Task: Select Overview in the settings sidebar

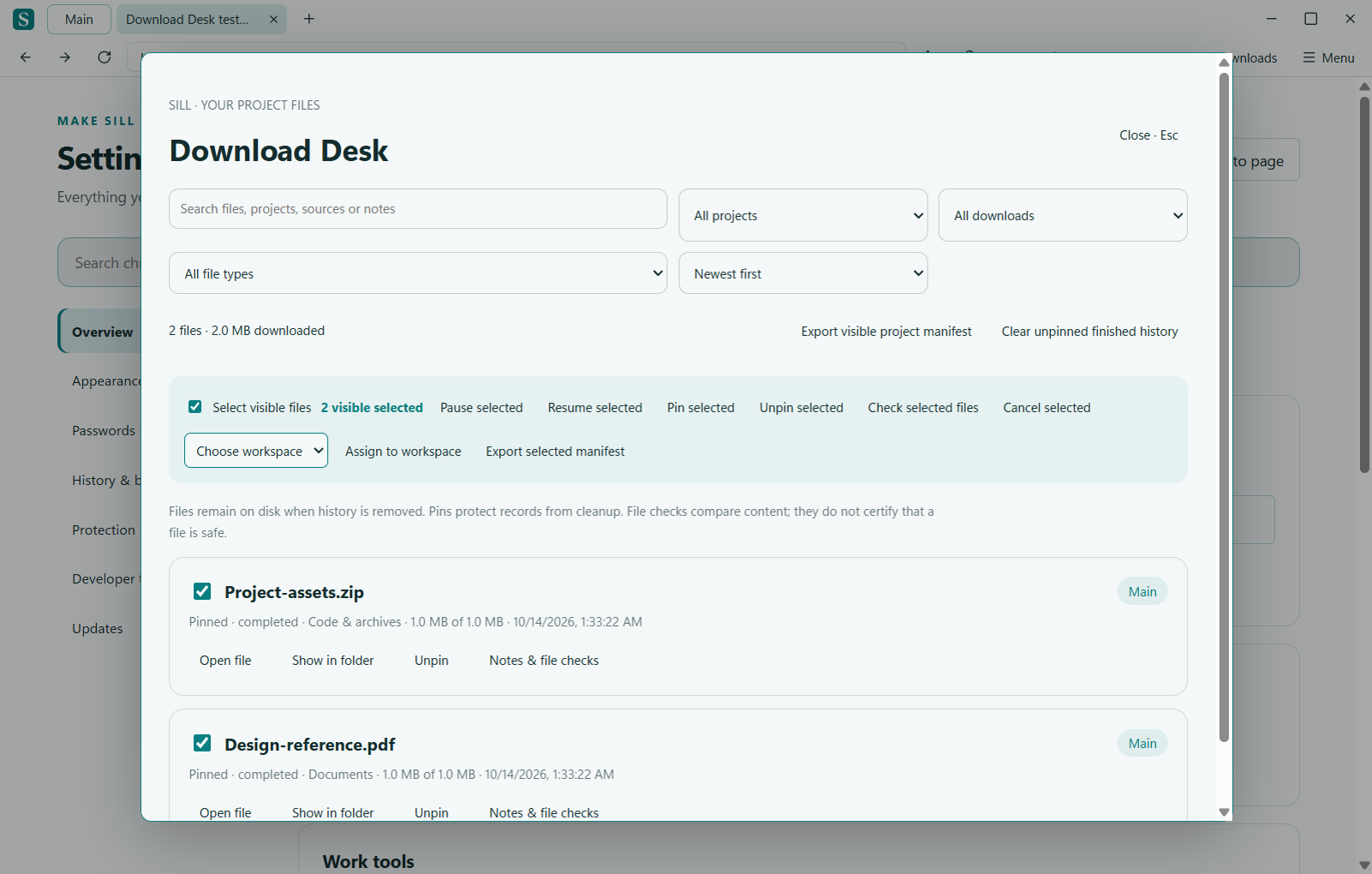Action: tap(102, 332)
